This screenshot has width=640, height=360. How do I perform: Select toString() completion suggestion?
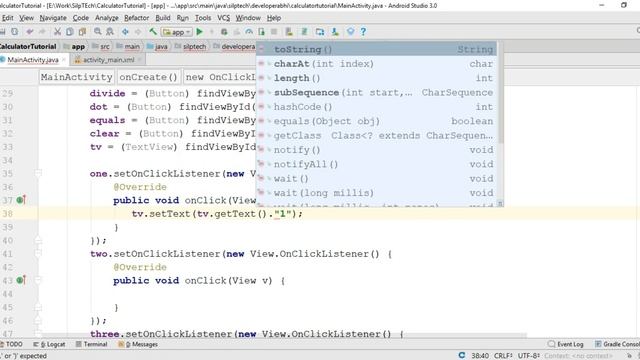pos(376,49)
